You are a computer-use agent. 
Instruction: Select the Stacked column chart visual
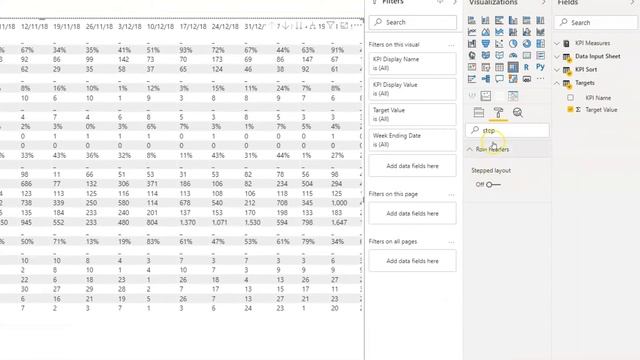485,20
